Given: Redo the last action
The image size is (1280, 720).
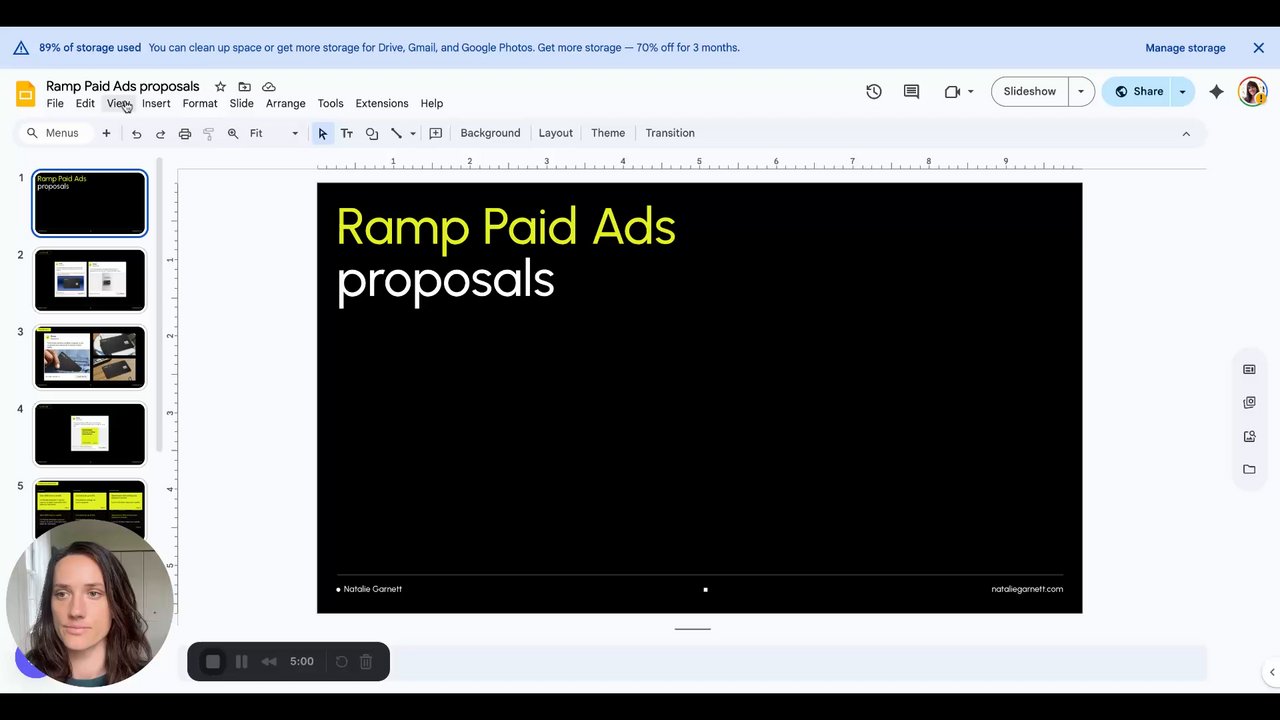Looking at the screenshot, I should 160,133.
